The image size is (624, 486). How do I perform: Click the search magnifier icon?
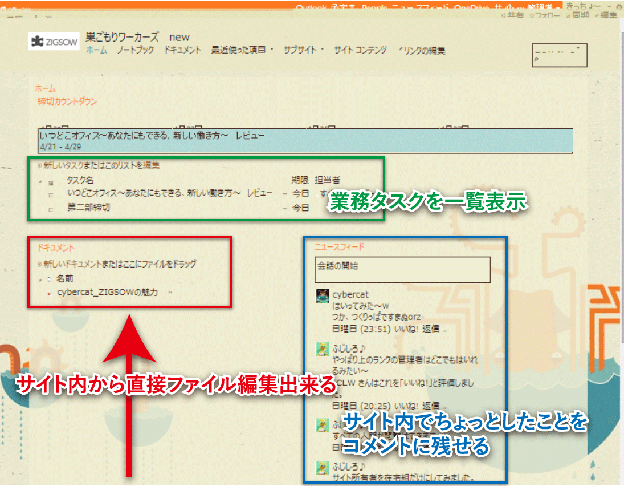click(x=537, y=60)
